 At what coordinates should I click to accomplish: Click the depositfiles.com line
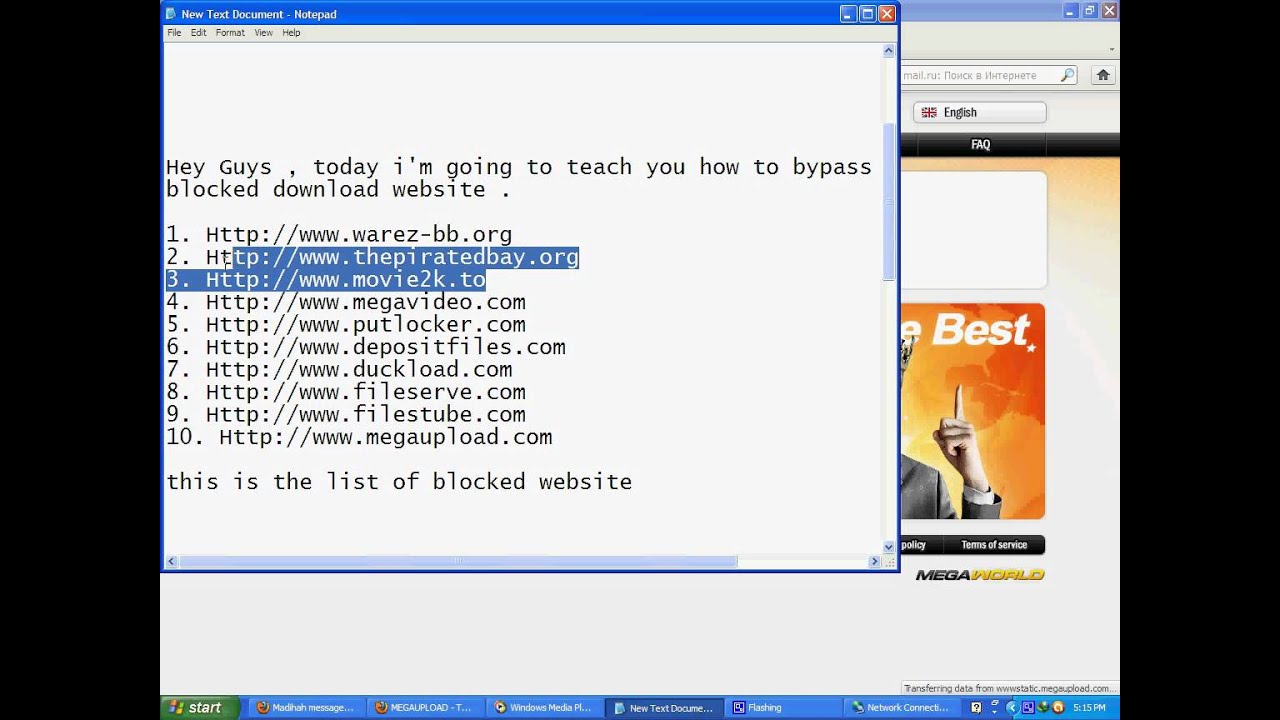[366, 347]
